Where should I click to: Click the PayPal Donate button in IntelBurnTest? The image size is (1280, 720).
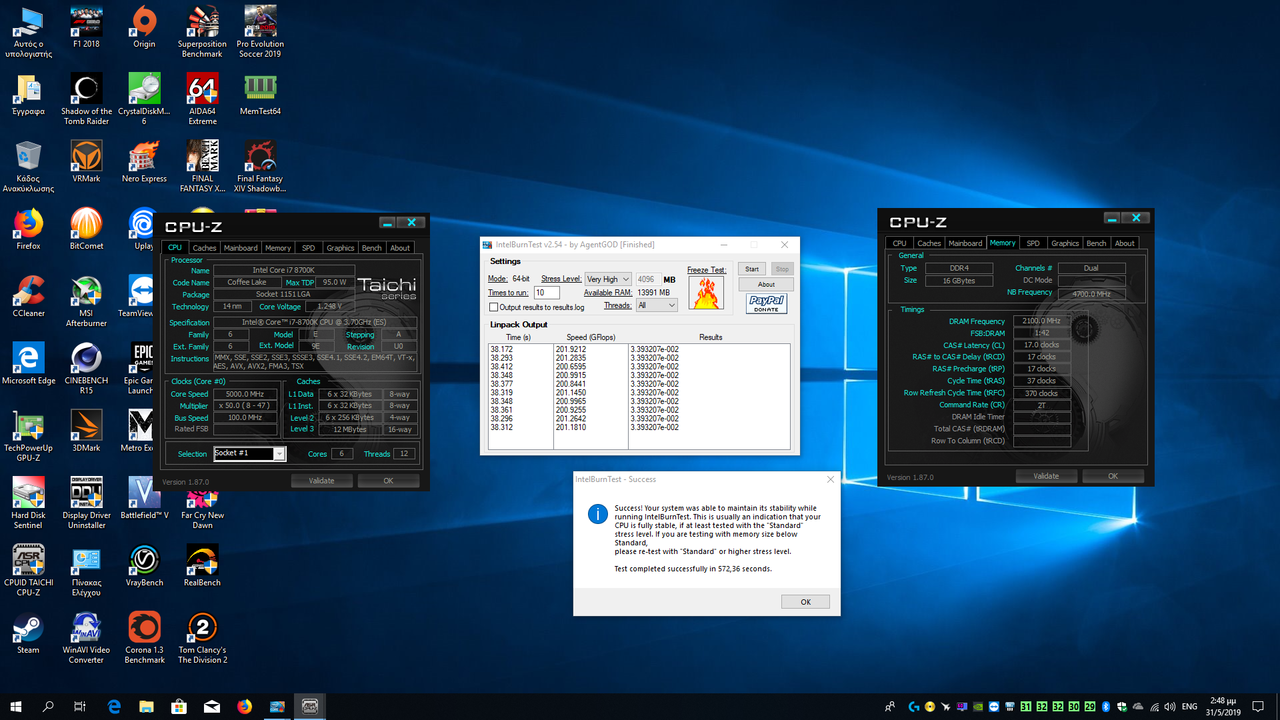(x=765, y=304)
